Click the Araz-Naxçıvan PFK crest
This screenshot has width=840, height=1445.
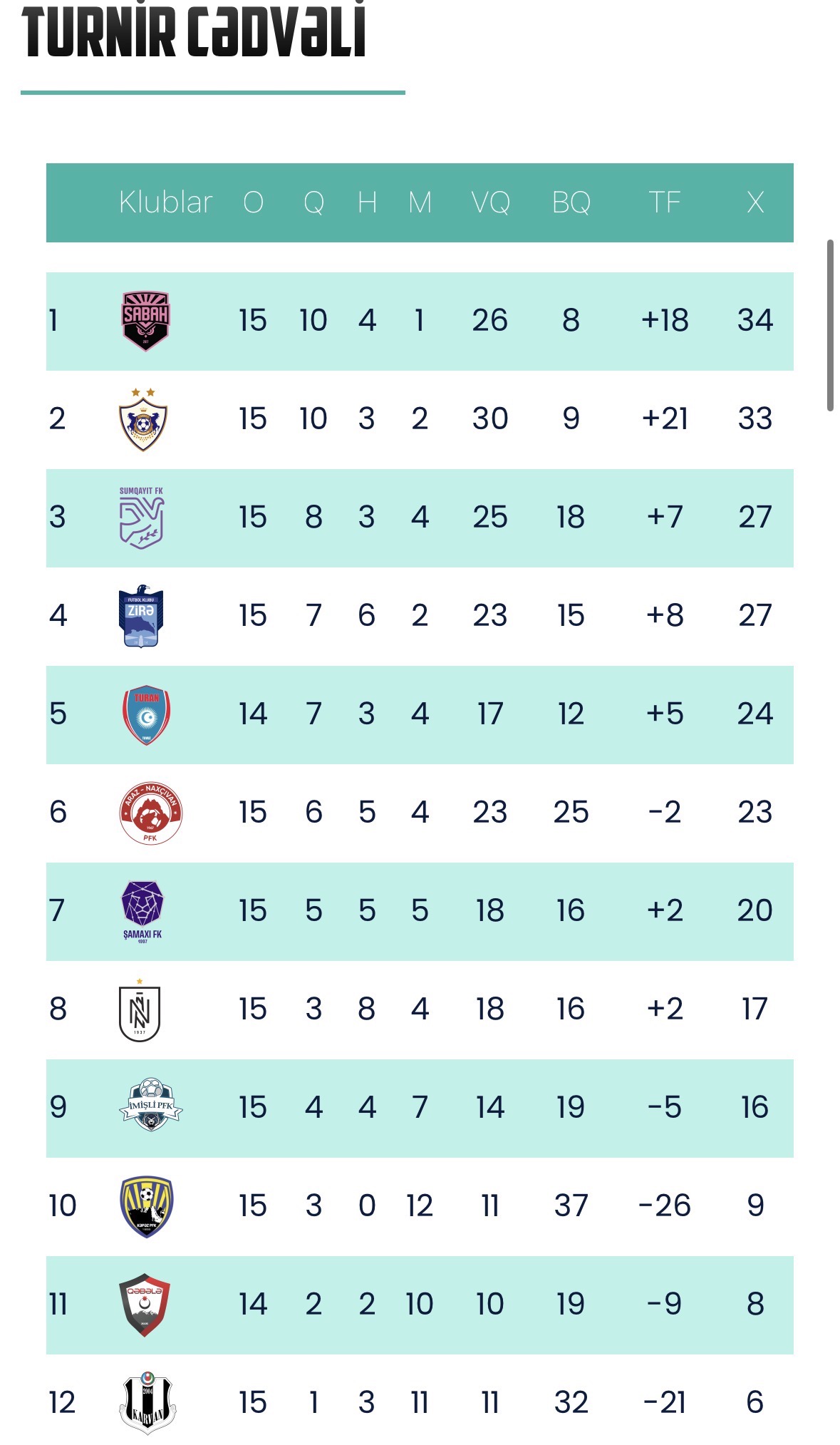150,813
